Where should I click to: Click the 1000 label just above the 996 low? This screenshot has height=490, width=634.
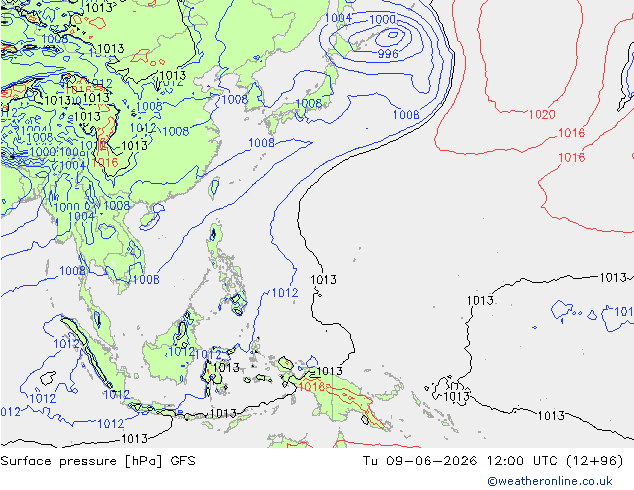(383, 19)
